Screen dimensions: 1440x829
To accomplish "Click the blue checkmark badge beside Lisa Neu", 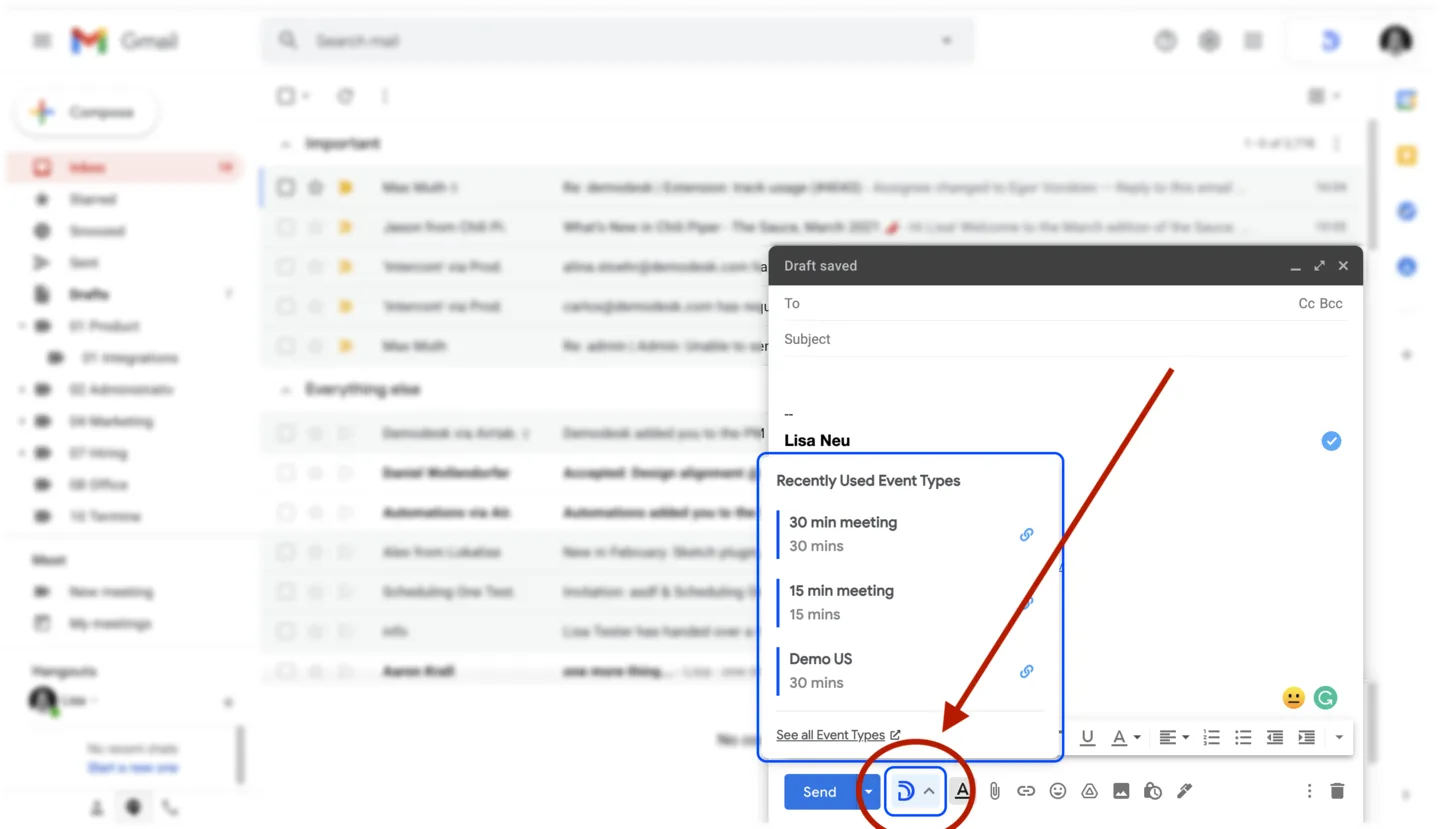I will coord(1331,441).
